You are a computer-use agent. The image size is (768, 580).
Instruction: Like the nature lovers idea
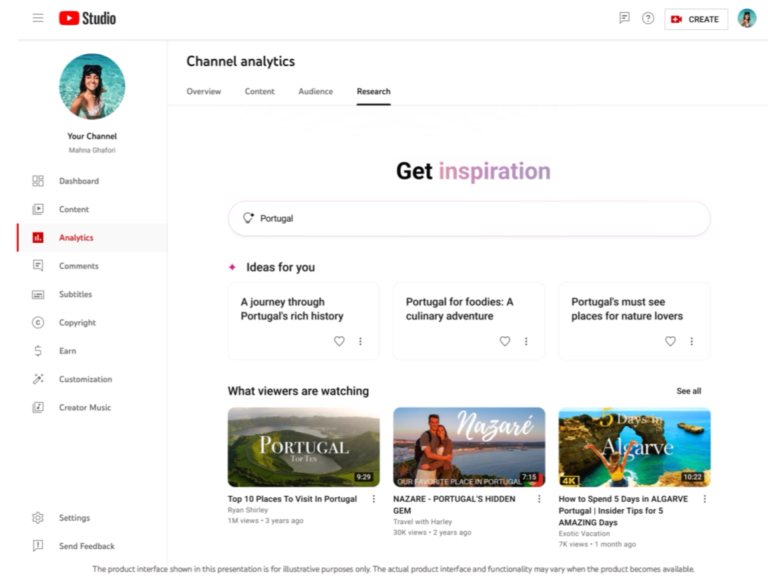pos(670,341)
